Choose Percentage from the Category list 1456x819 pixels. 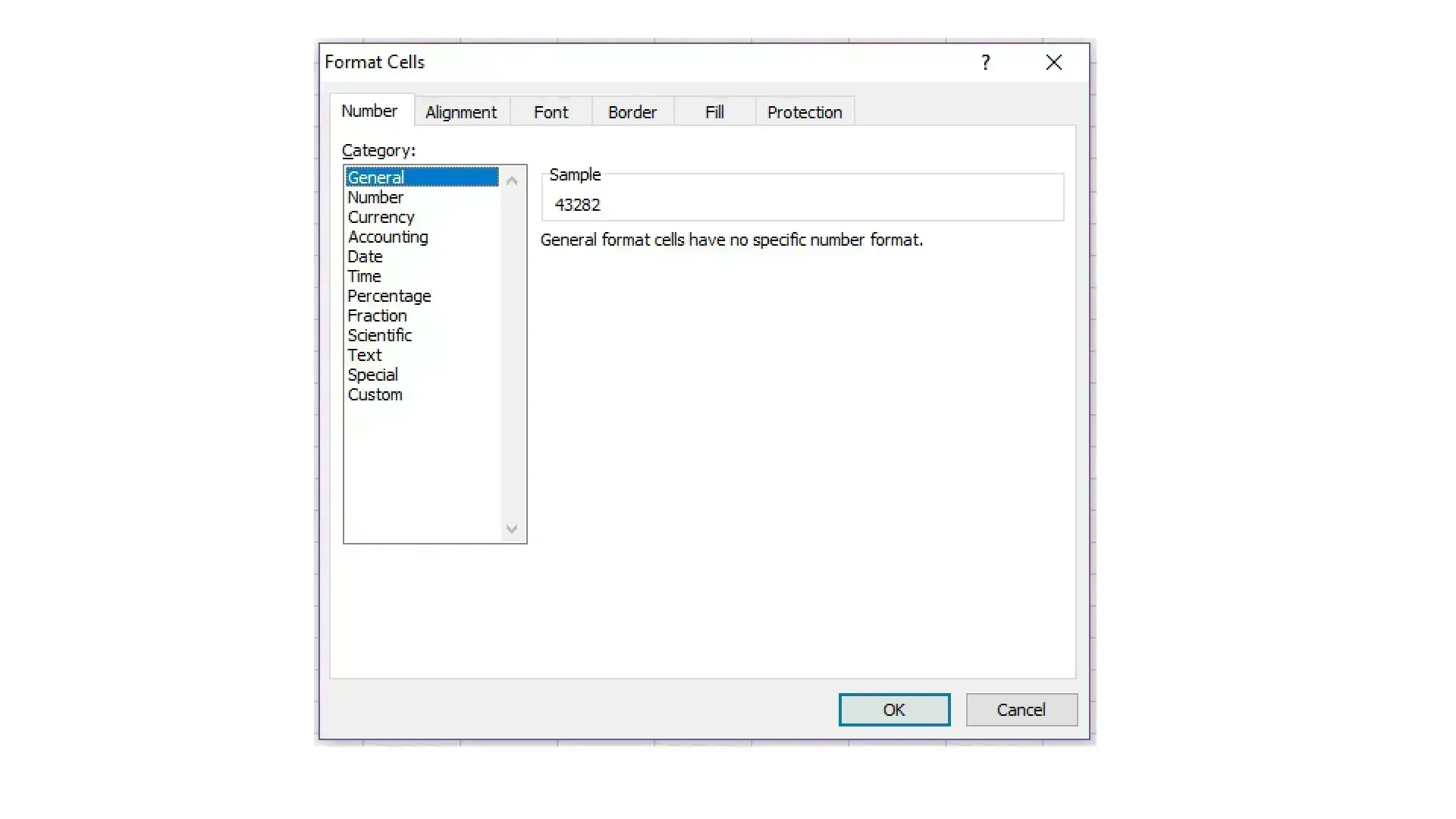[389, 296]
